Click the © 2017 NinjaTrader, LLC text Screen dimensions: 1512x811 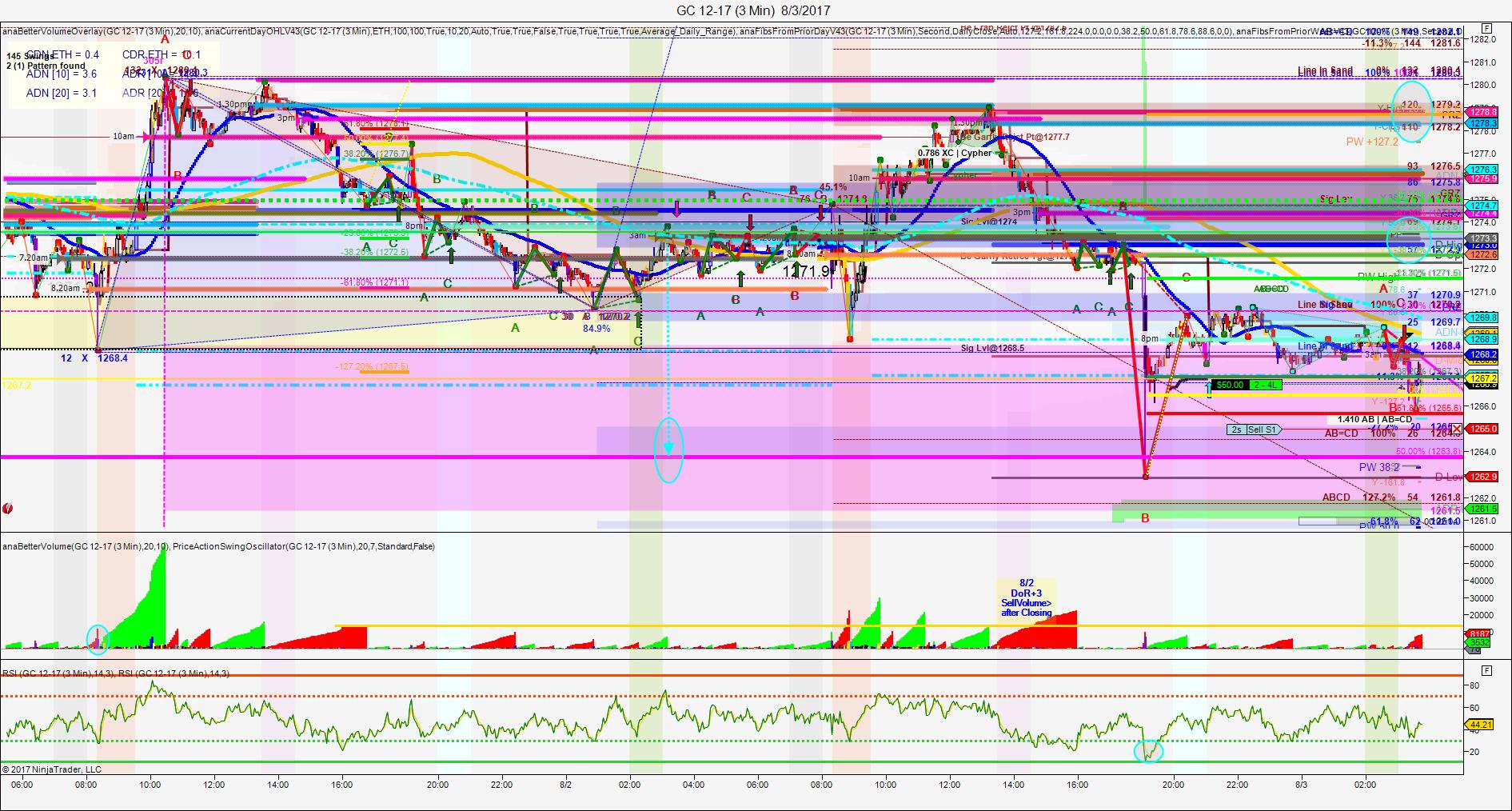(52, 769)
